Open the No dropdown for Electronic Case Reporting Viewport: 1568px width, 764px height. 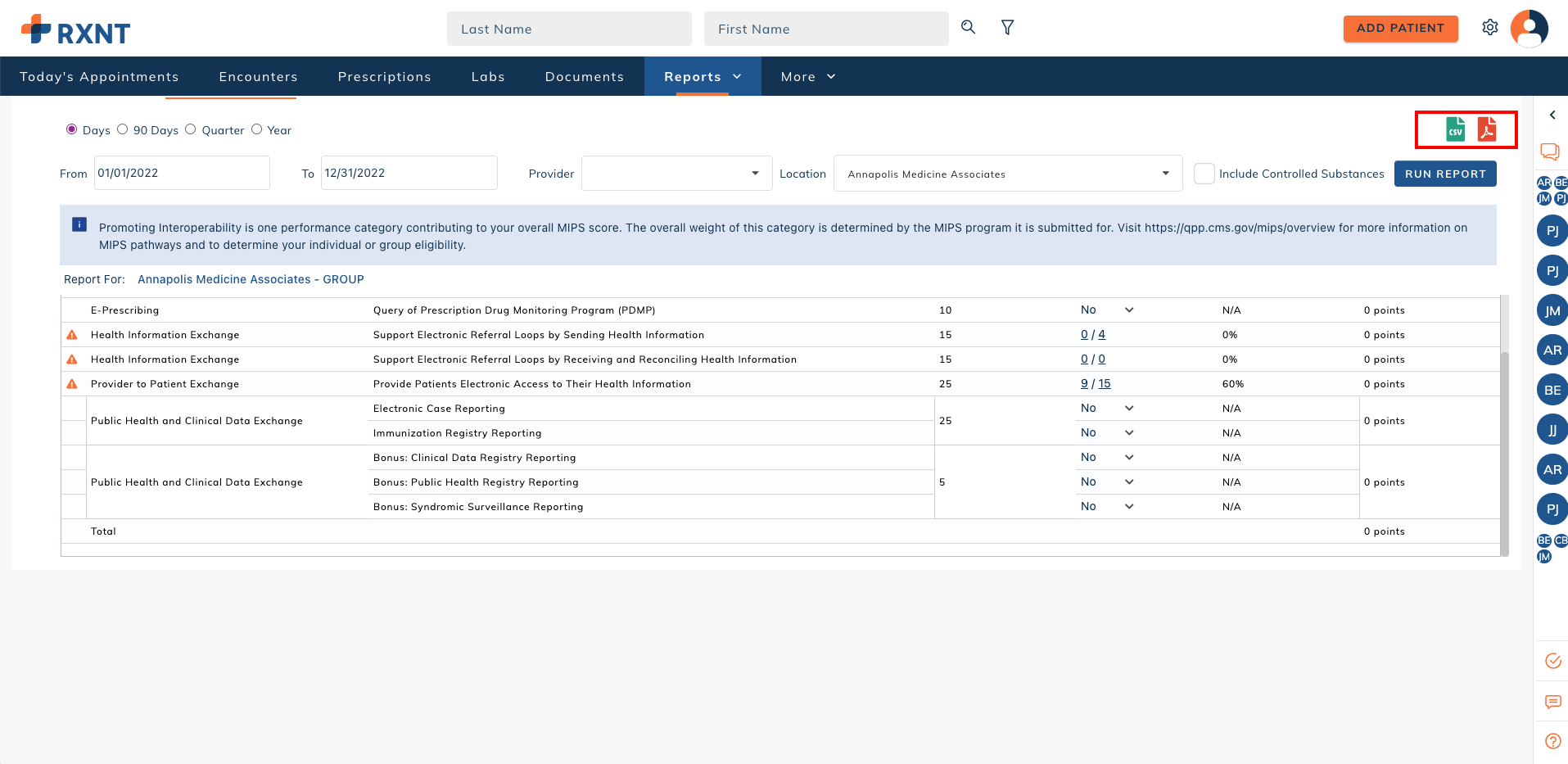point(1107,409)
